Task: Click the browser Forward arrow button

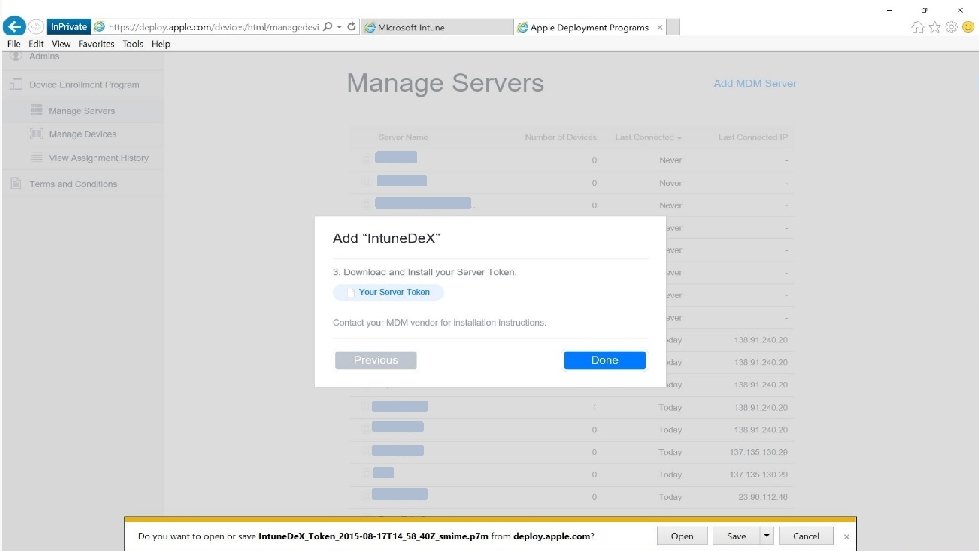Action: click(36, 27)
